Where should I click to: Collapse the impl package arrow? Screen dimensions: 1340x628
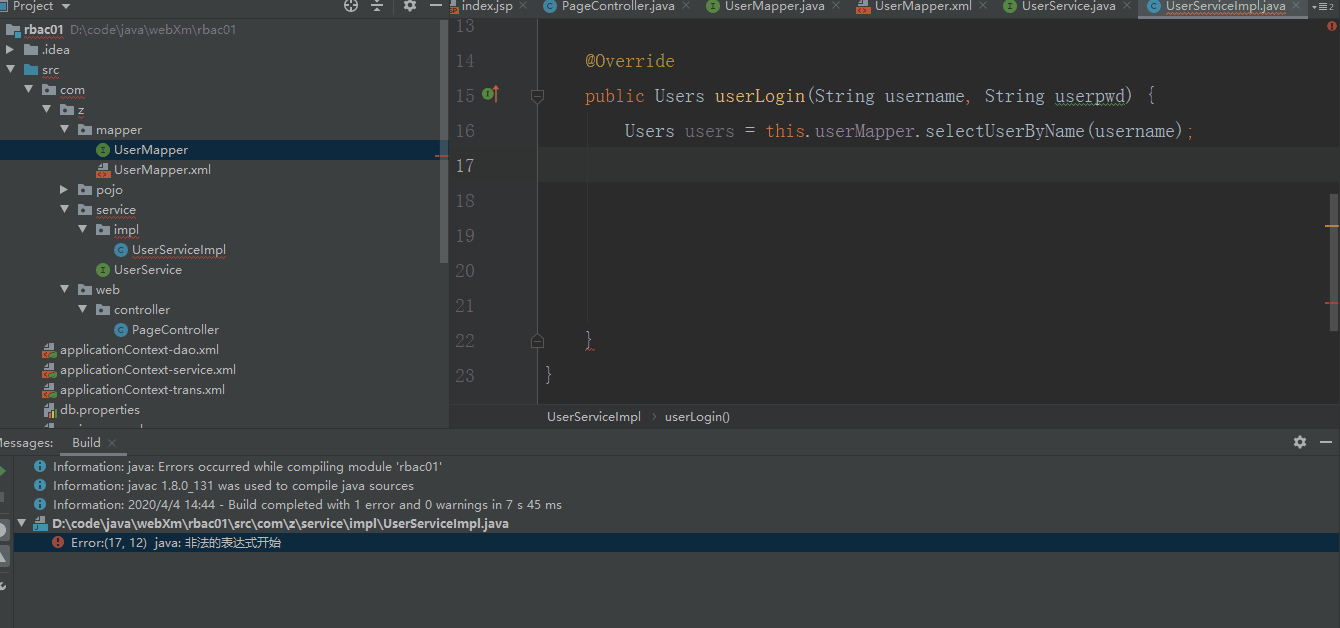pos(83,229)
